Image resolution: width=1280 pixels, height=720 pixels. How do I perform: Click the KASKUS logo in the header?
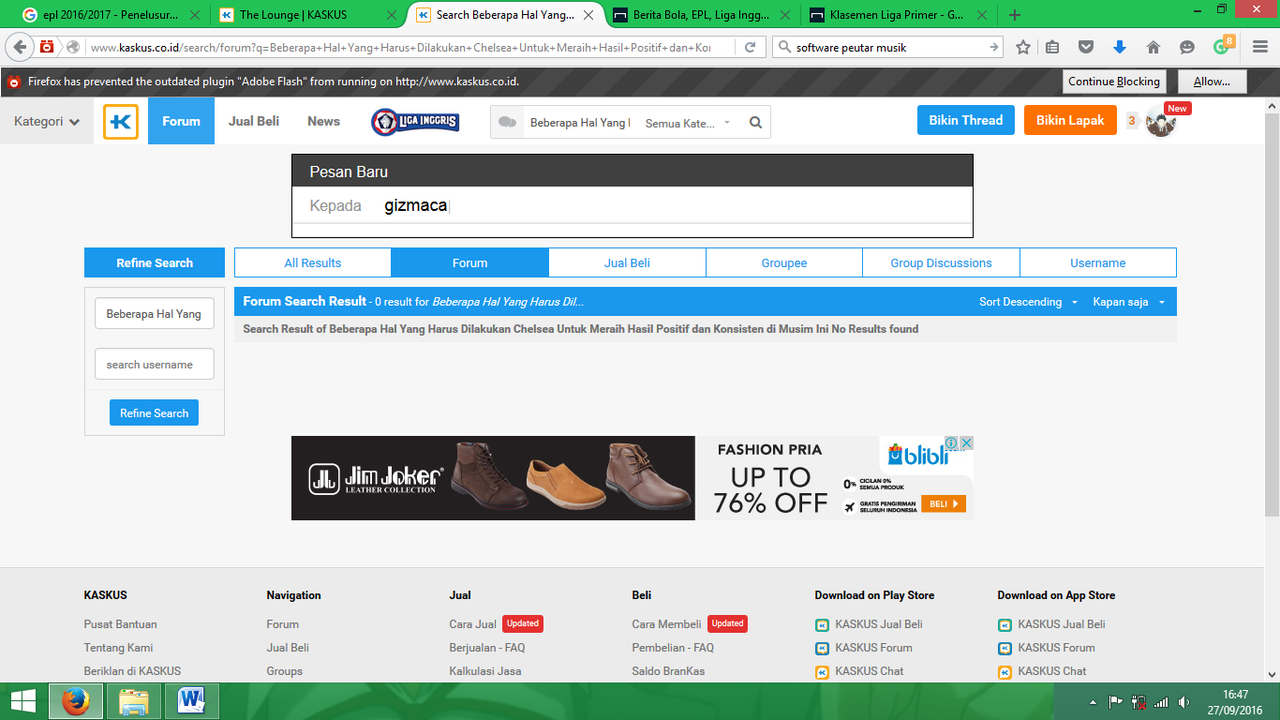pos(121,122)
